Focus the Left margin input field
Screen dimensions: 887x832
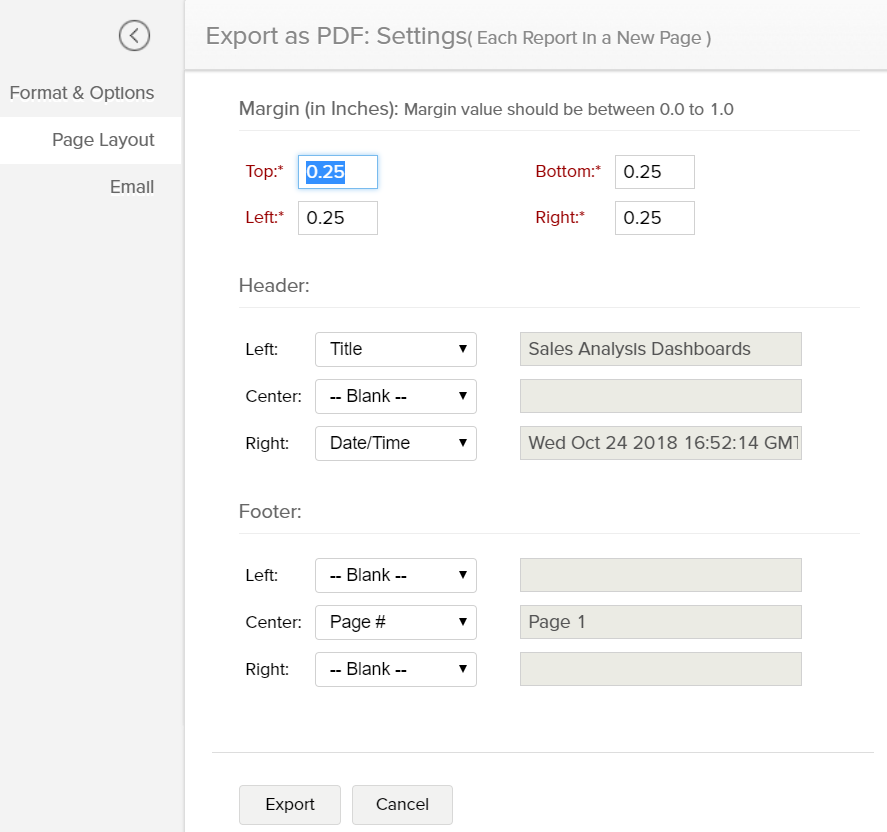[x=338, y=218]
